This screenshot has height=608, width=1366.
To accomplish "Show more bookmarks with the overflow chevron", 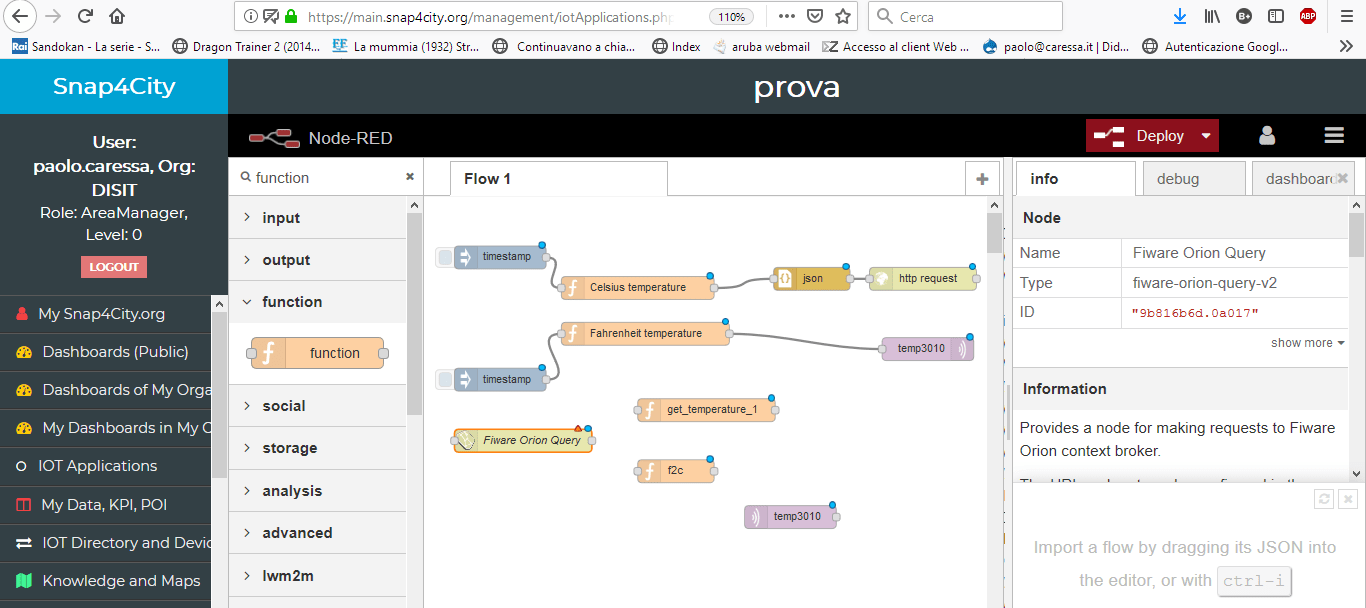I will (1346, 46).
